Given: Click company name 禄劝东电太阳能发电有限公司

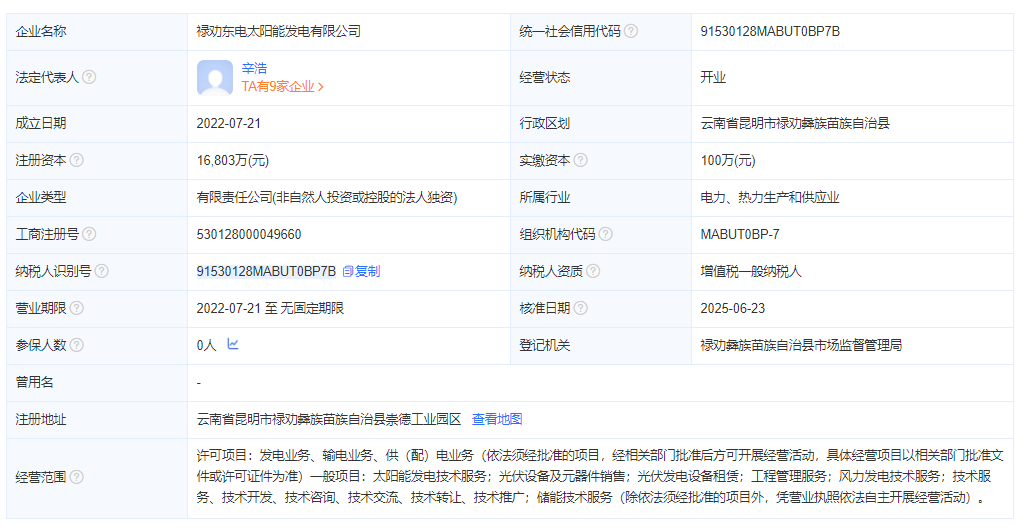Looking at the screenshot, I should pos(278,31).
